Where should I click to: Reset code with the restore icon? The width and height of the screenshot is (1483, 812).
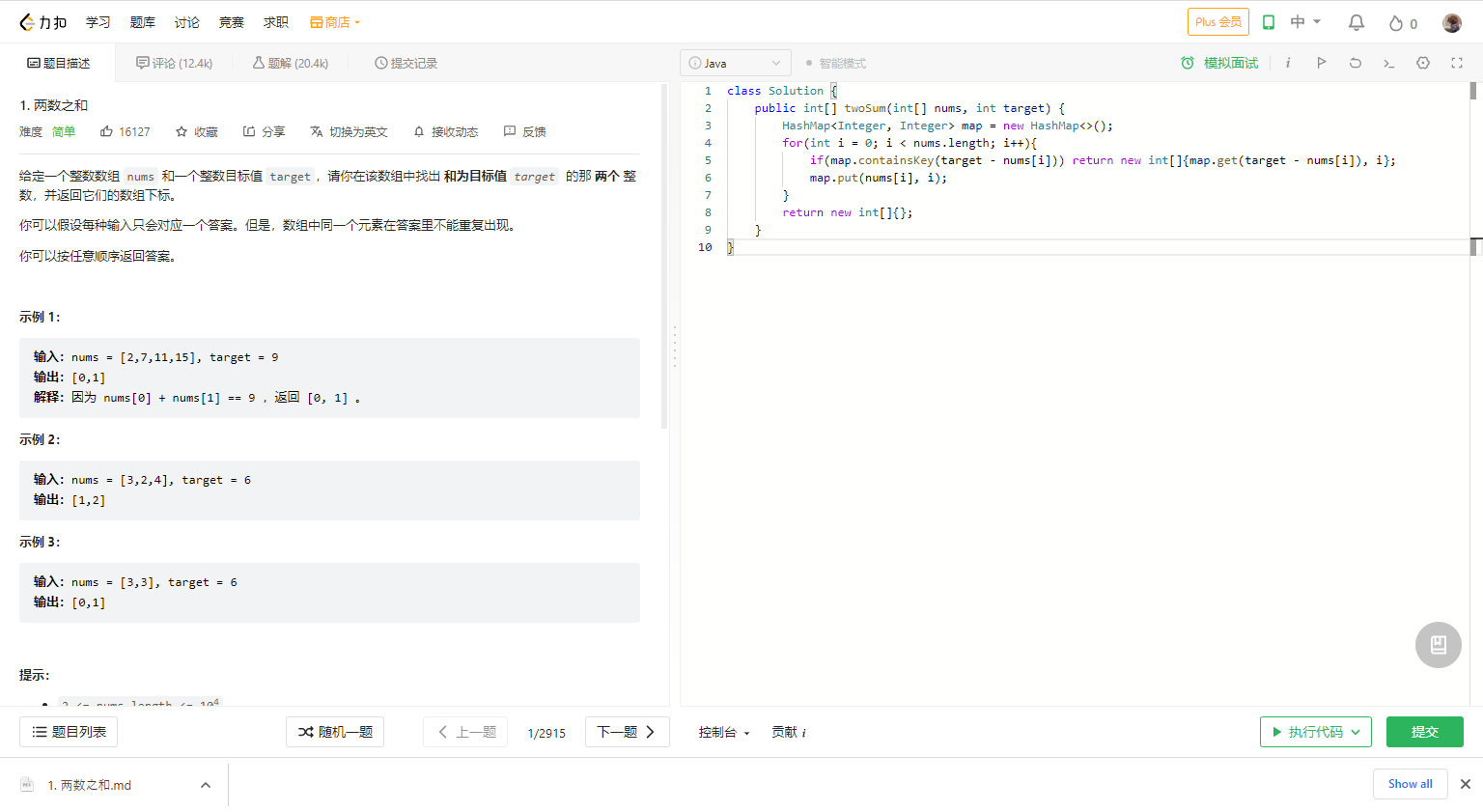(x=1355, y=63)
